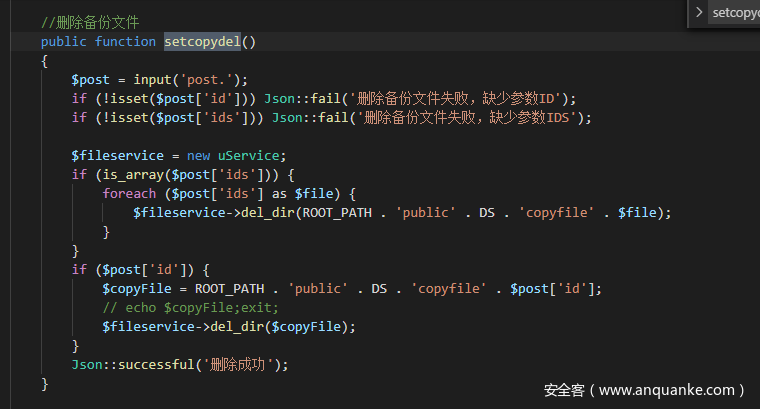This screenshot has height=409, width=760.
Task: Click the 'function' keyword in the method declaration
Action: click(x=125, y=41)
